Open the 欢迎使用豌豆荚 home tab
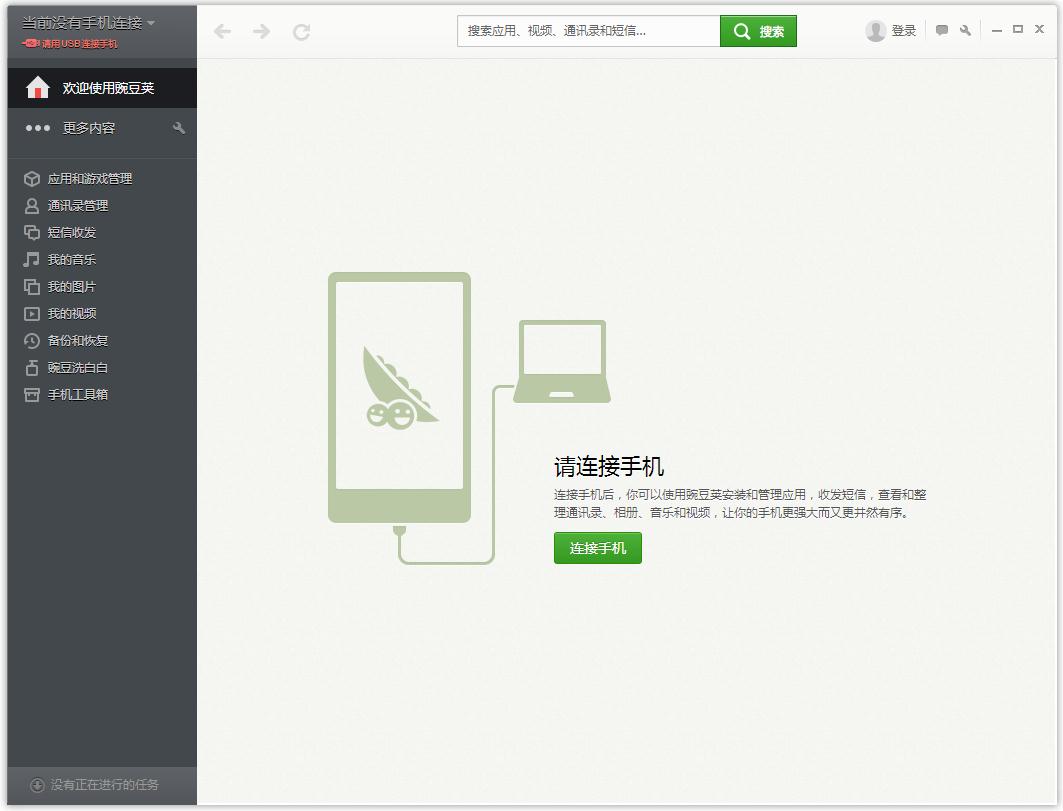Screen dimensions: 1063x811 [x=102, y=87]
